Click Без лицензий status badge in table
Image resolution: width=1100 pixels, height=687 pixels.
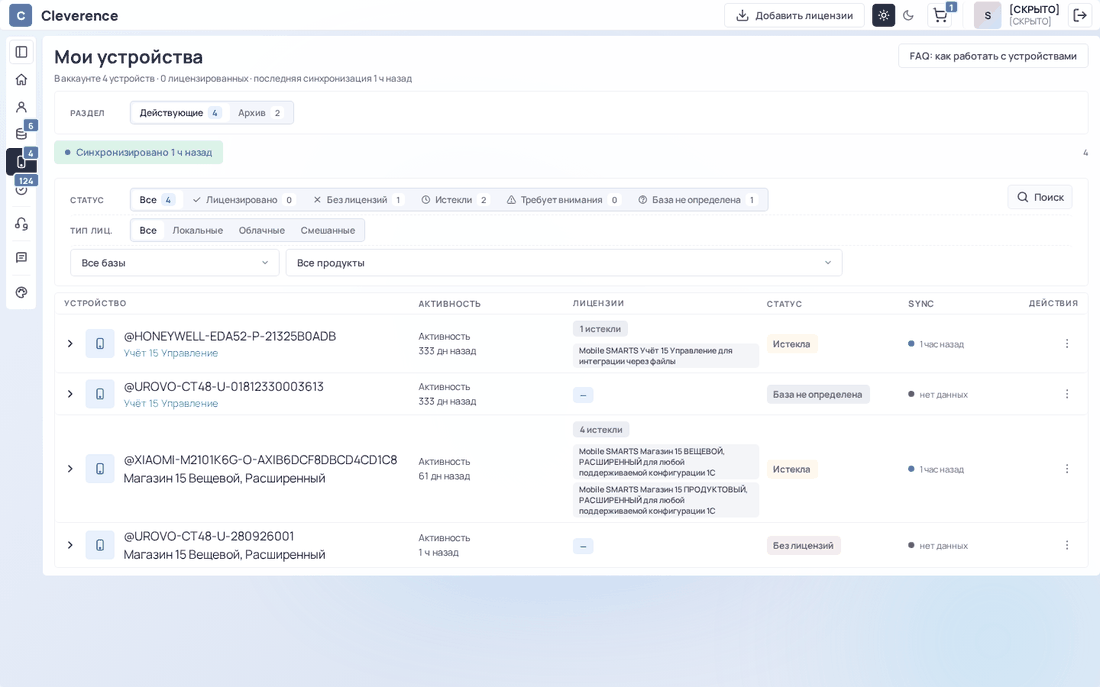803,545
